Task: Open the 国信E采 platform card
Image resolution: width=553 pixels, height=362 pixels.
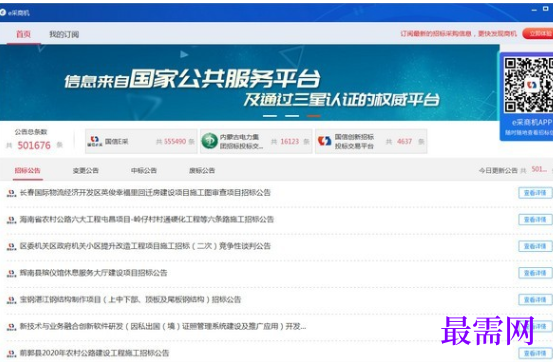Action: tap(141, 141)
